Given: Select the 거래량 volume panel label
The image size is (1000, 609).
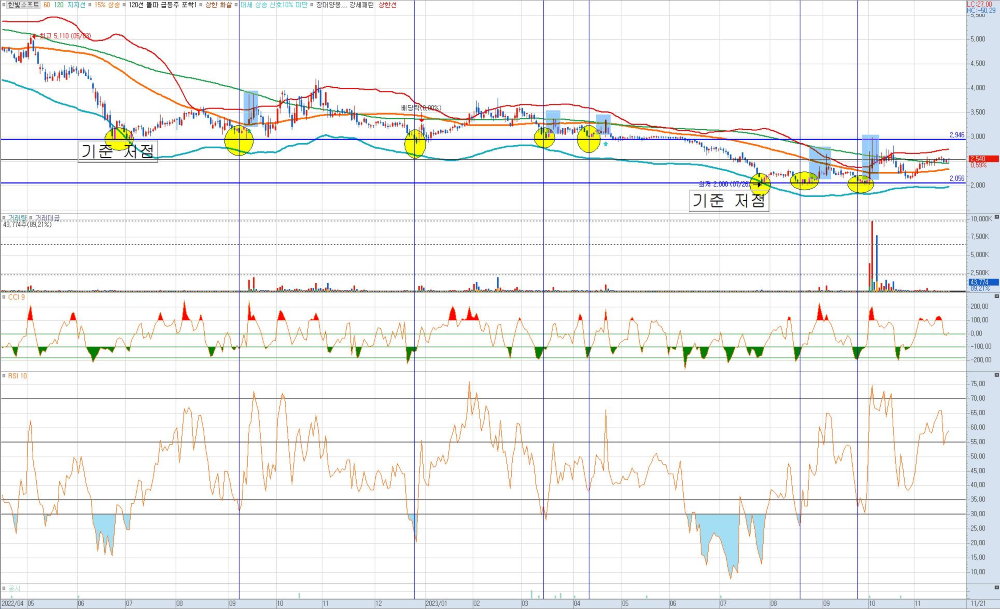Looking at the screenshot, I should click(x=17, y=218).
